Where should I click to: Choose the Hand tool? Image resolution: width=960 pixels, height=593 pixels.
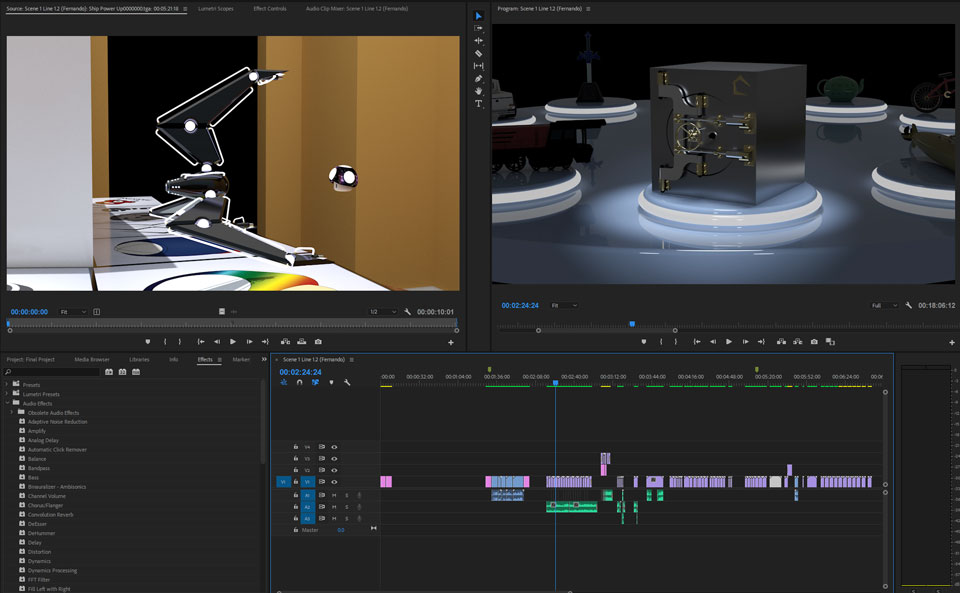478,91
